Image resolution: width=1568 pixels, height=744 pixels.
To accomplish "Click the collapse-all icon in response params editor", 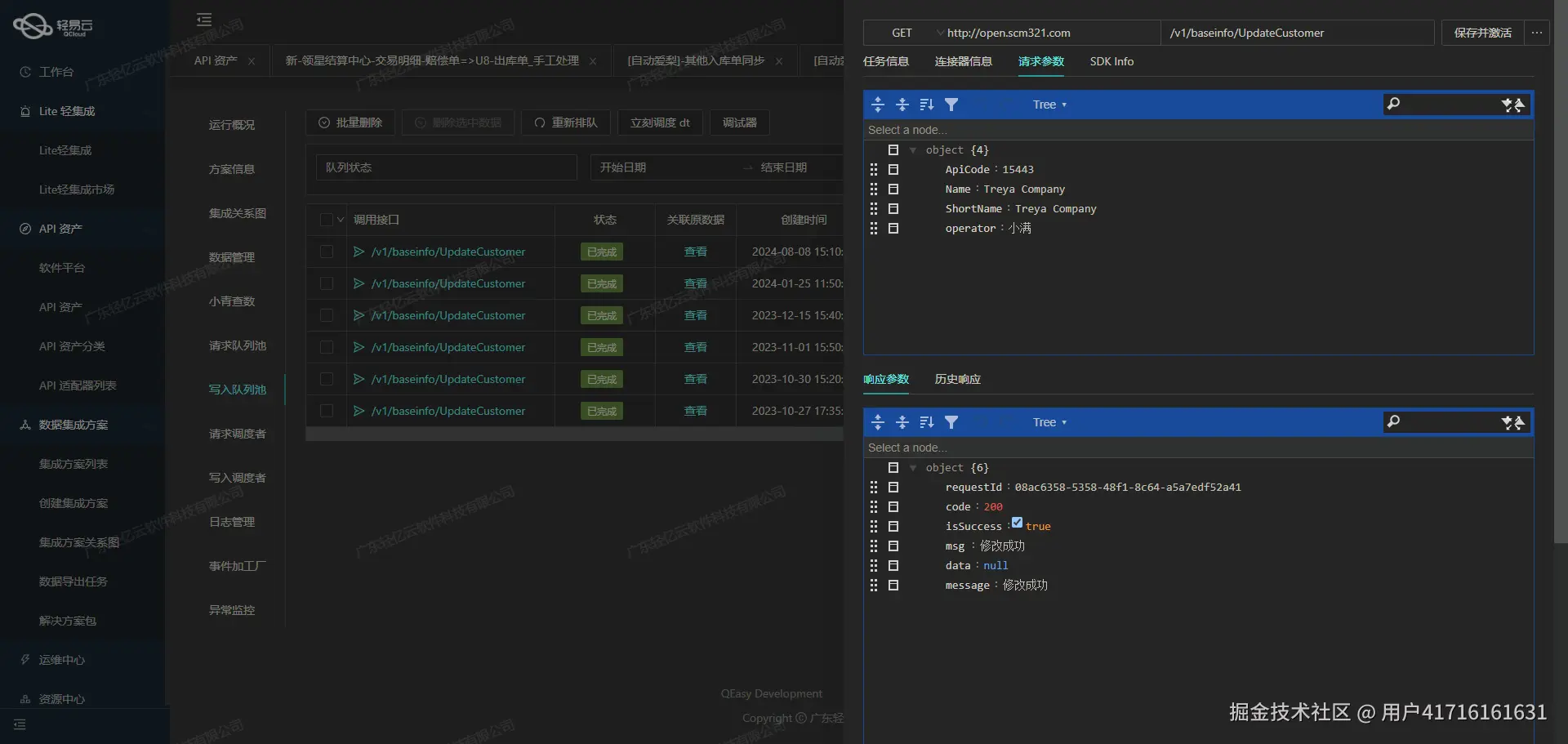I will (x=902, y=422).
